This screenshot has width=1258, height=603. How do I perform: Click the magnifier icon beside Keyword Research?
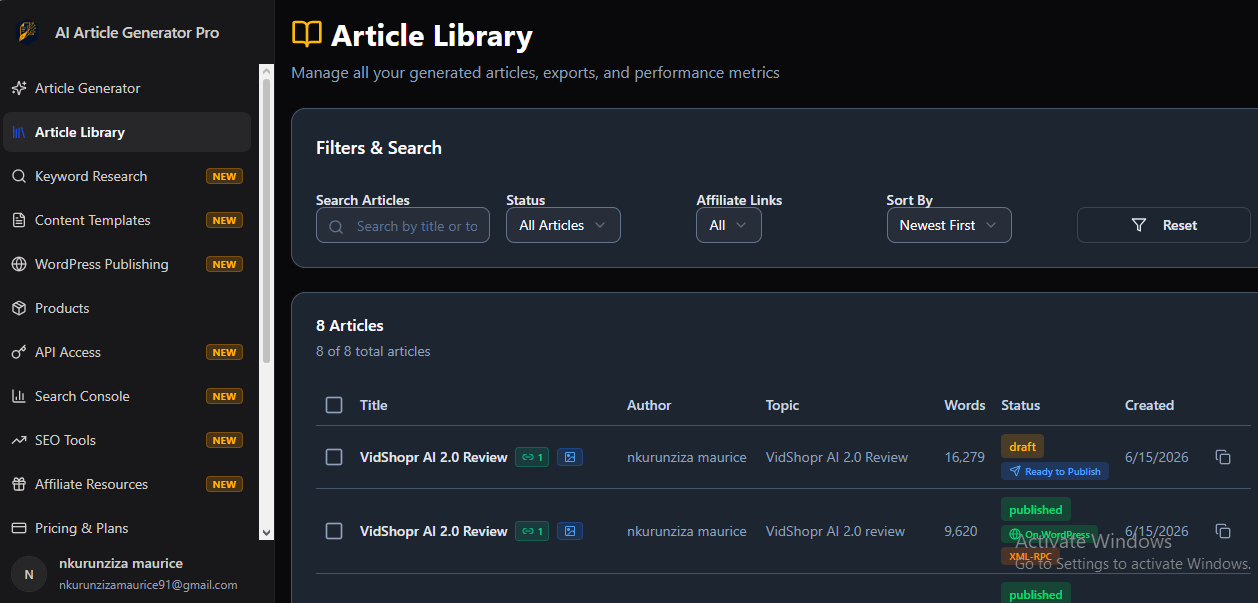click(x=18, y=176)
